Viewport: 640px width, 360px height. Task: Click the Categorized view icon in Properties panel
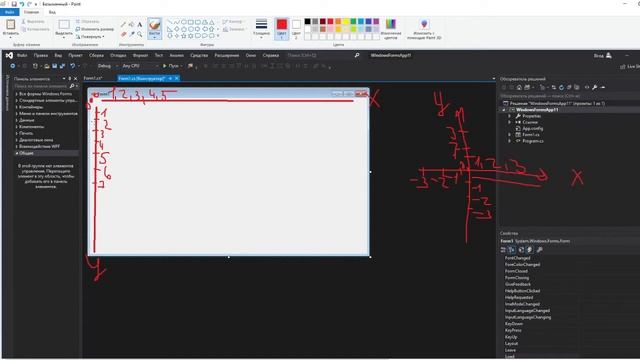tap(503, 249)
